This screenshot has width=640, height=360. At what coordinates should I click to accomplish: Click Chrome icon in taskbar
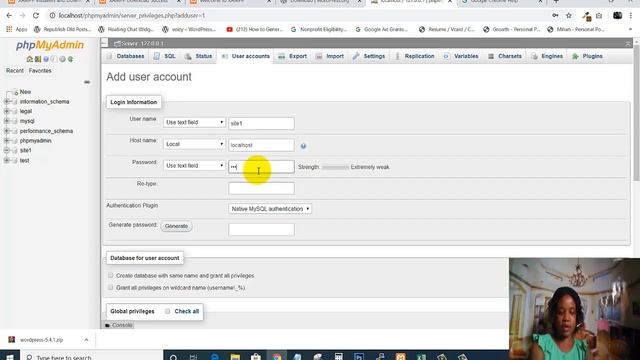point(277,357)
